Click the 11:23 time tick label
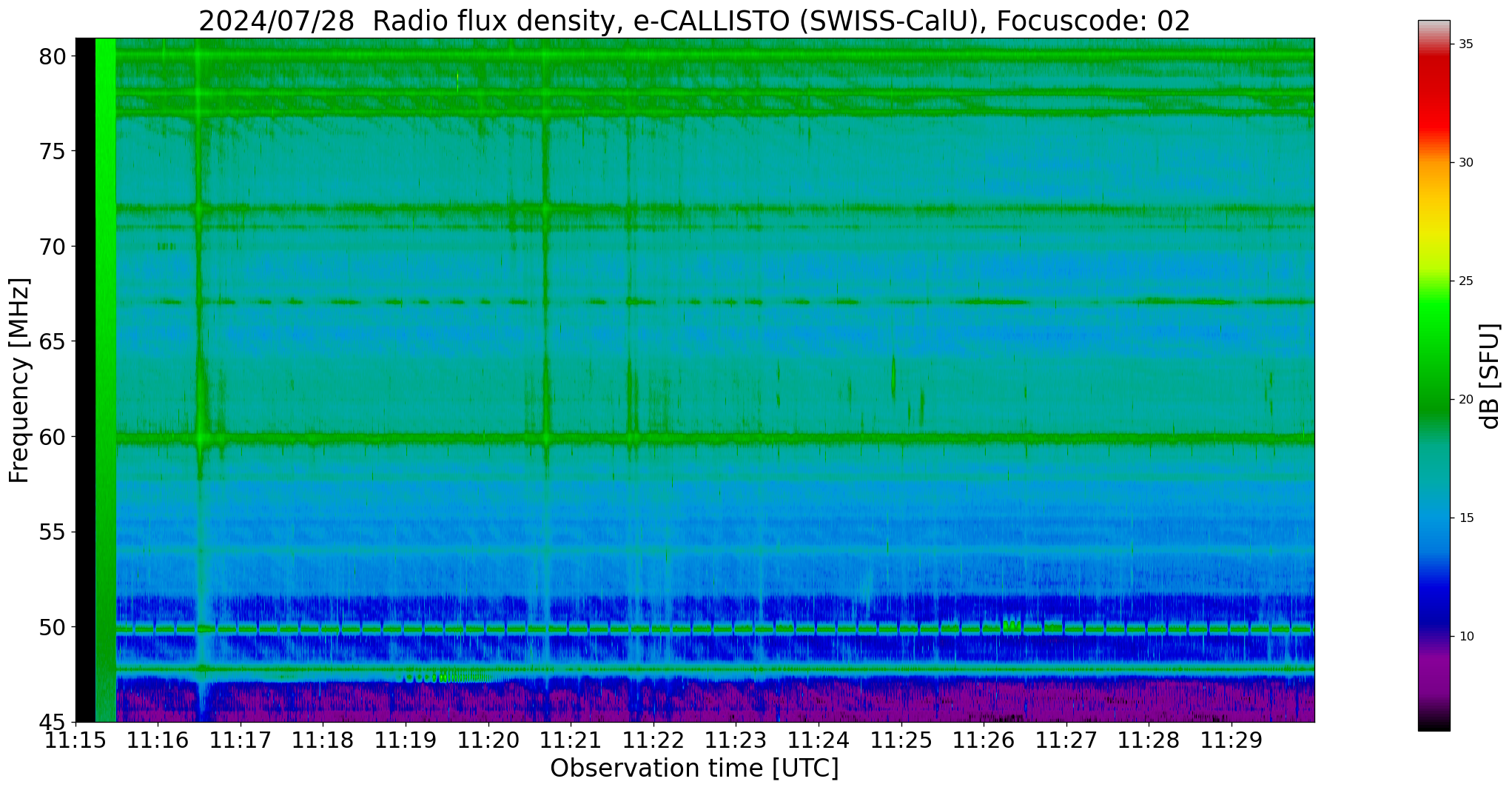 736,741
